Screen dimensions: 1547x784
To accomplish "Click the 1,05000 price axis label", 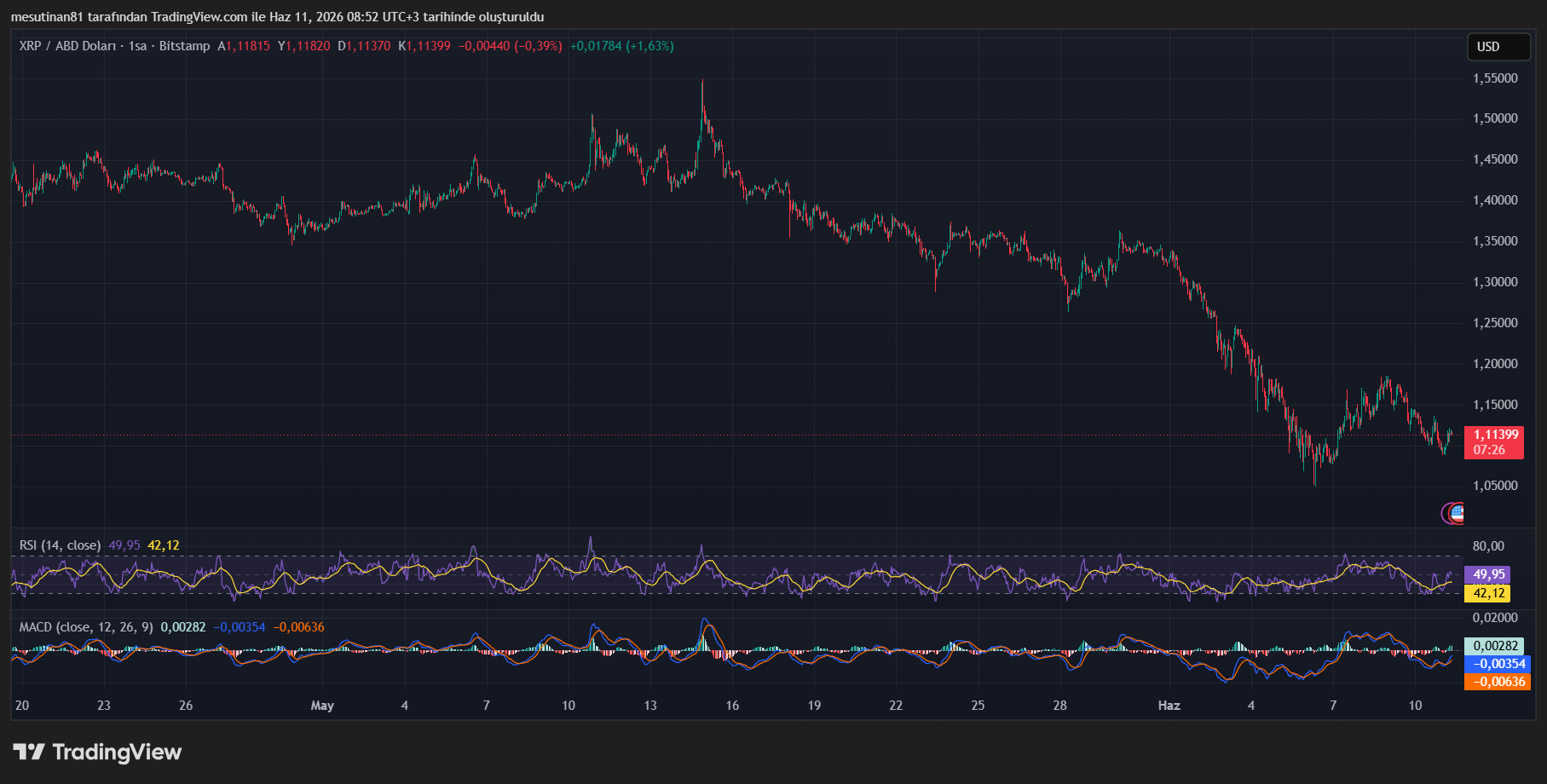I will [x=1495, y=486].
